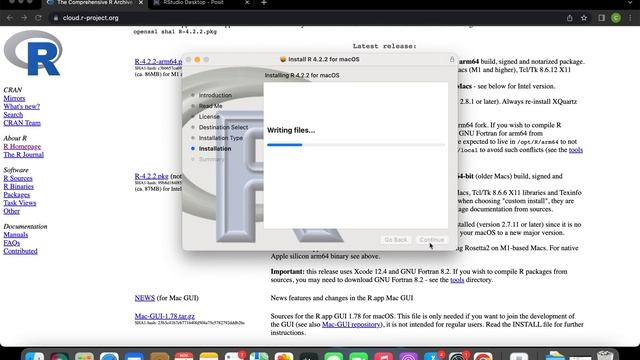Click the 'Installing R 4.2.2 for macOS' heading
Viewport: 640px width, 360px height.
(x=302, y=76)
